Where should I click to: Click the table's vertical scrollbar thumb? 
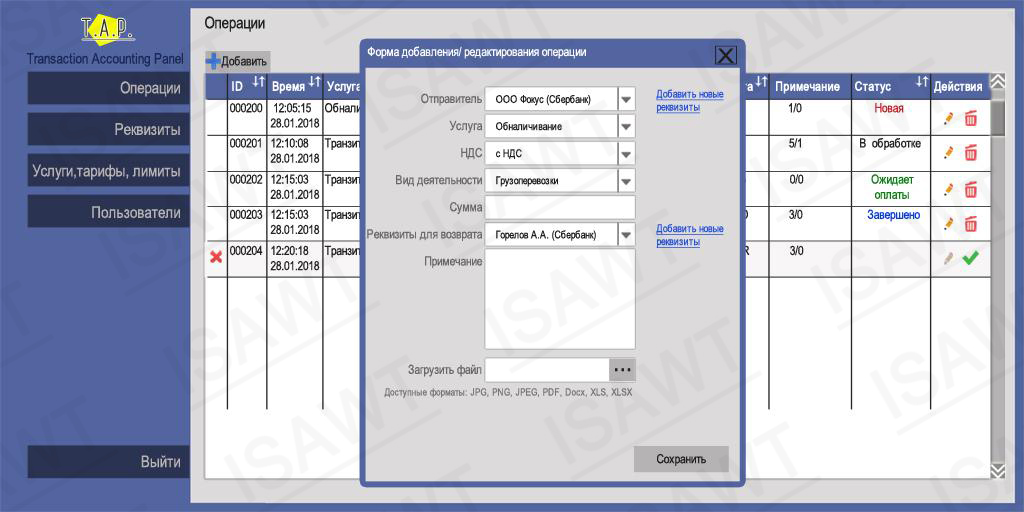998,118
